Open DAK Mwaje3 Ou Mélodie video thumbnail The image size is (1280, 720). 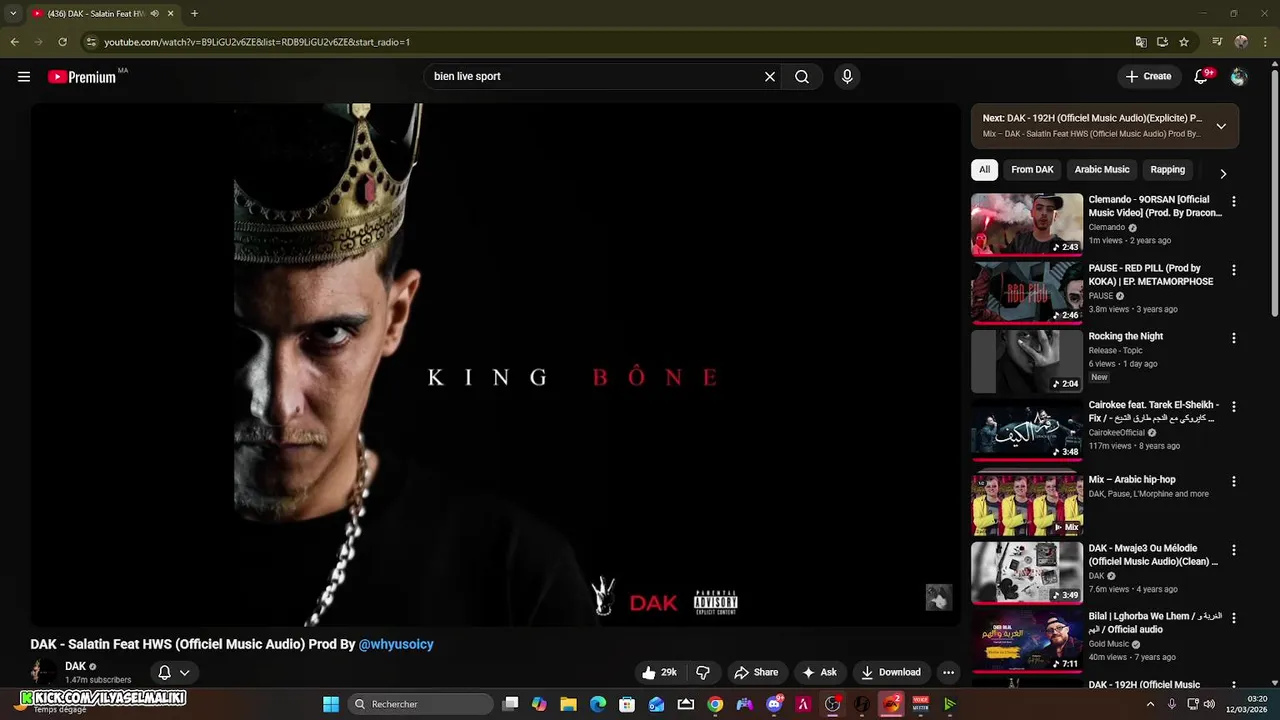tap(1027, 573)
